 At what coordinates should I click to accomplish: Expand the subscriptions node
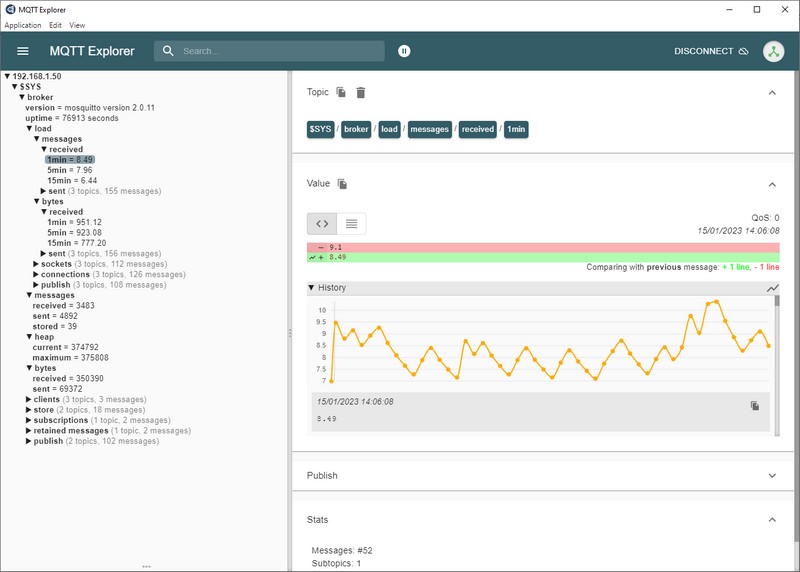click(x=29, y=420)
